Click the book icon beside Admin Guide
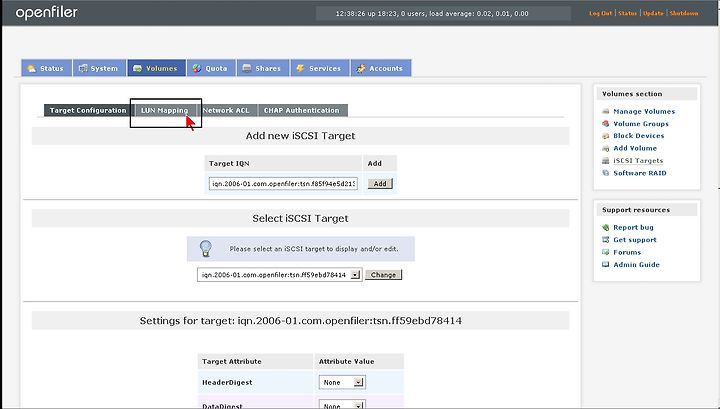The height and width of the screenshot is (409, 720). [606, 264]
